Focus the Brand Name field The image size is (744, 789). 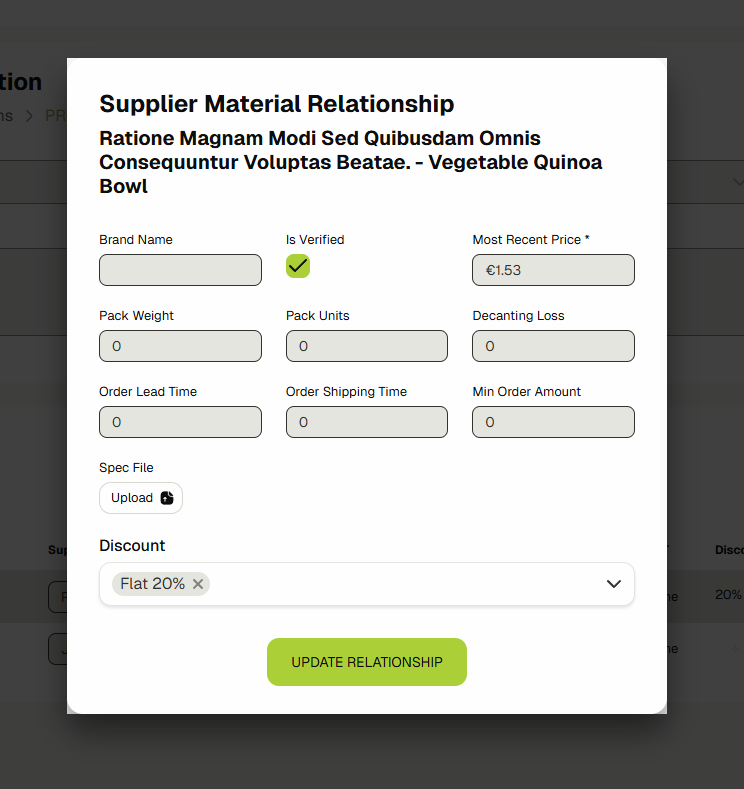pos(180,270)
